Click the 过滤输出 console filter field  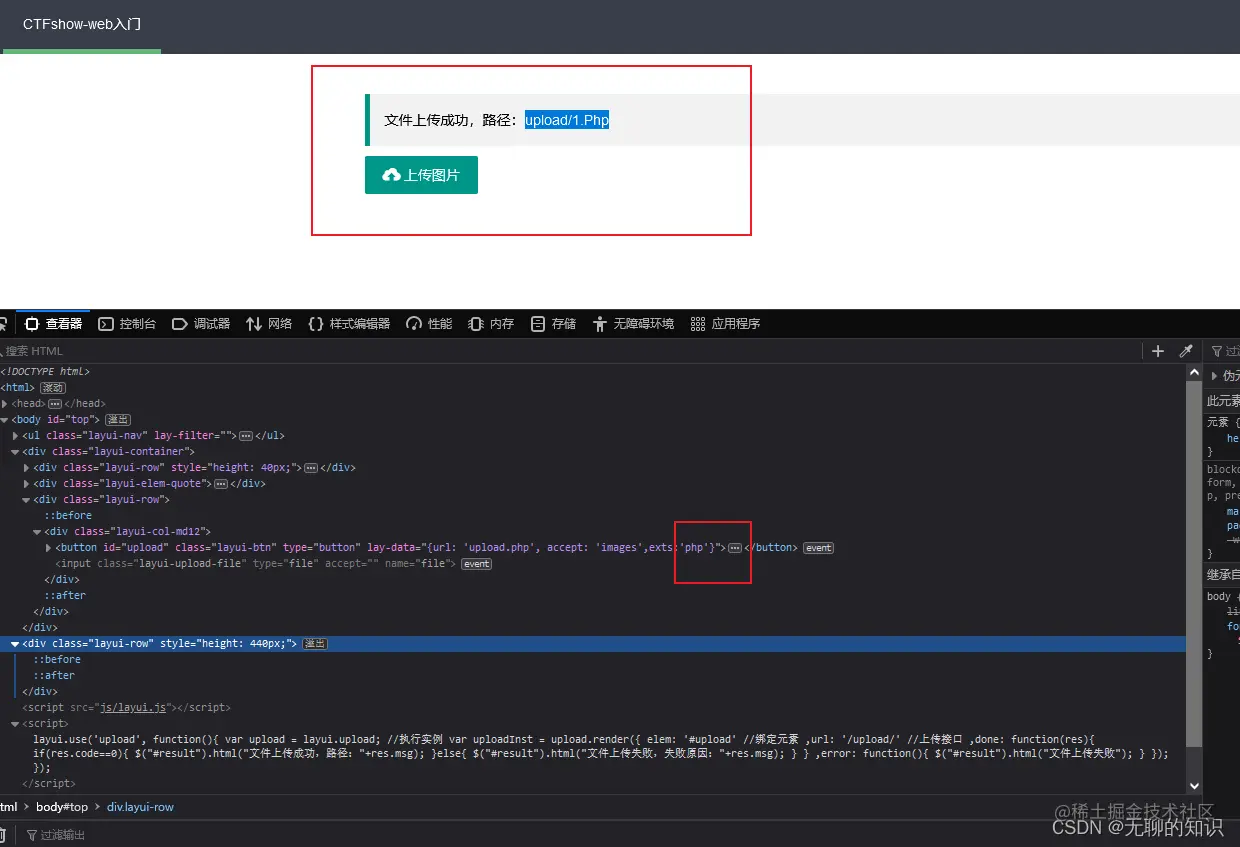pyautogui.click(x=63, y=835)
